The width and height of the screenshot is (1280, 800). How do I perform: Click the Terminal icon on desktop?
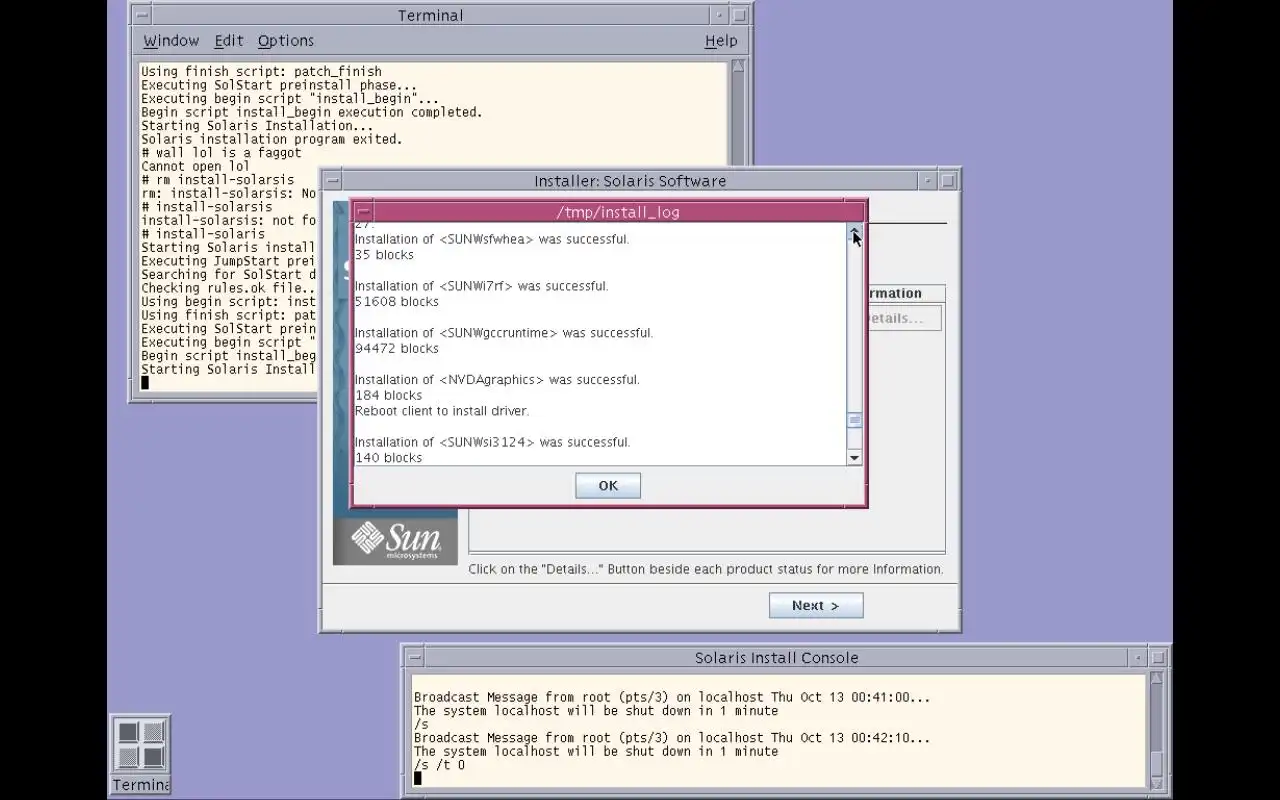pyautogui.click(x=141, y=755)
